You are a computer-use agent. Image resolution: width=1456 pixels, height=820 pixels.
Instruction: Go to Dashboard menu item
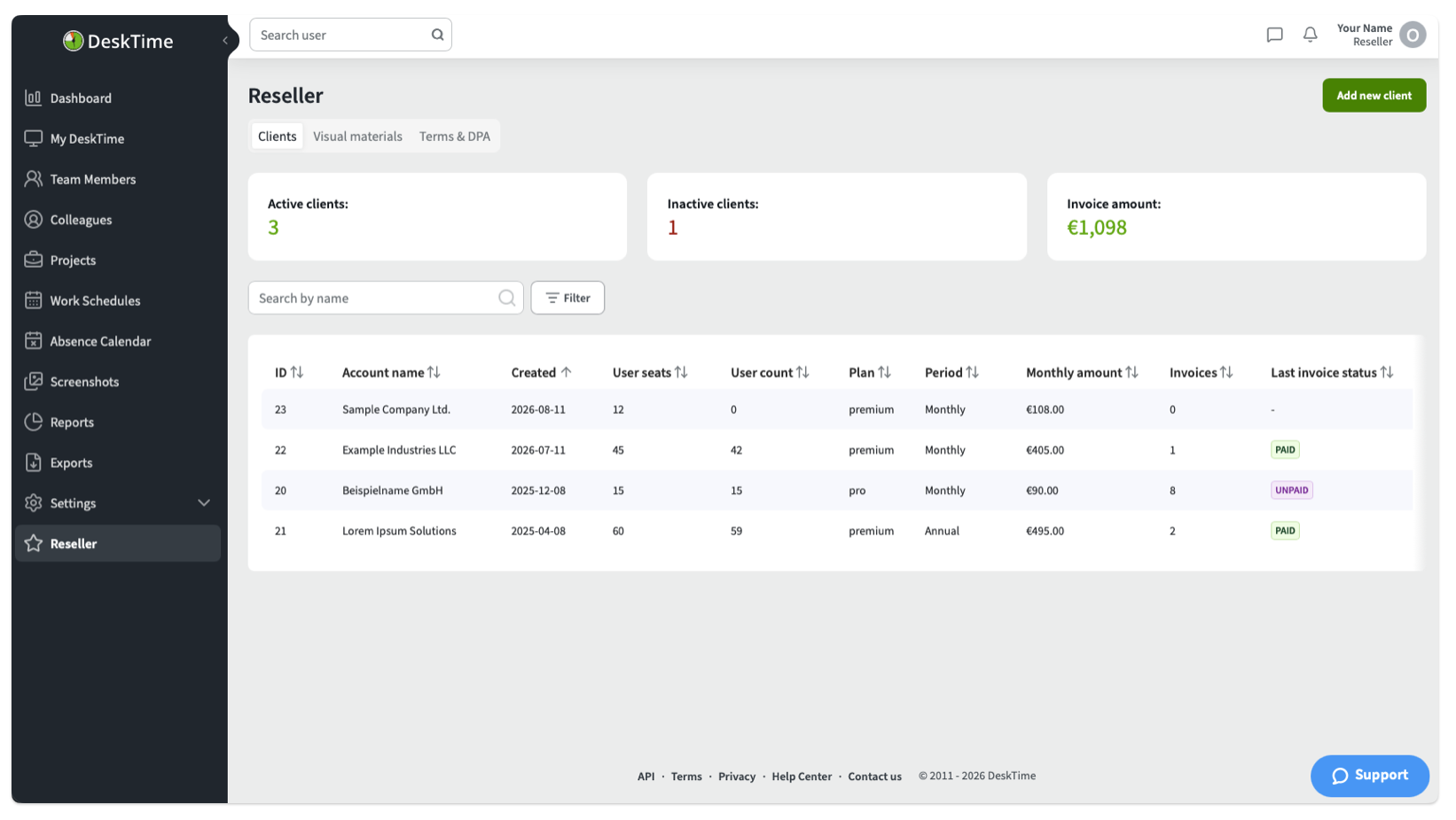click(118, 98)
